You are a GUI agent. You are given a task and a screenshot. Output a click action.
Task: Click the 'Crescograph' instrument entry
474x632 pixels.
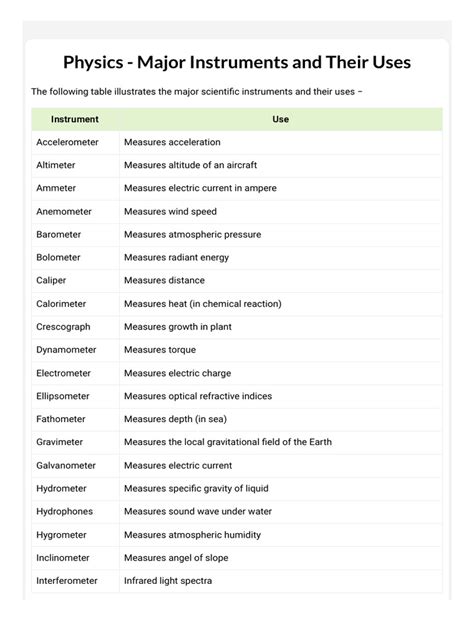click(63, 327)
